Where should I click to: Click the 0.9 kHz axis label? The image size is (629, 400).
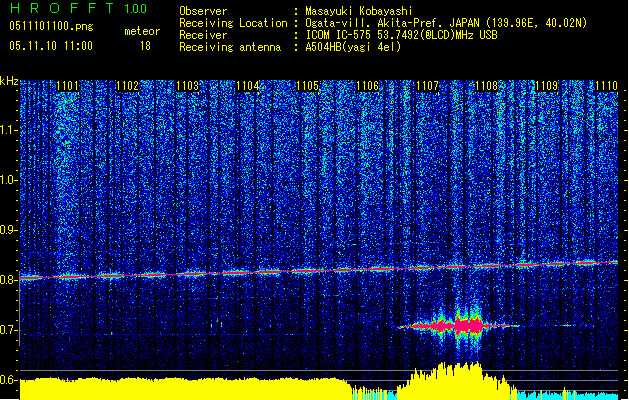9,230
